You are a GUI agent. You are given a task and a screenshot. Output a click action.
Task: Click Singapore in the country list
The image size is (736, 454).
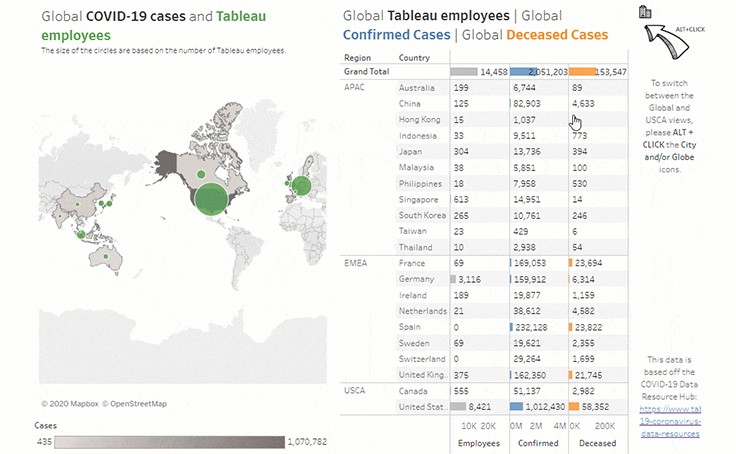tap(420, 198)
